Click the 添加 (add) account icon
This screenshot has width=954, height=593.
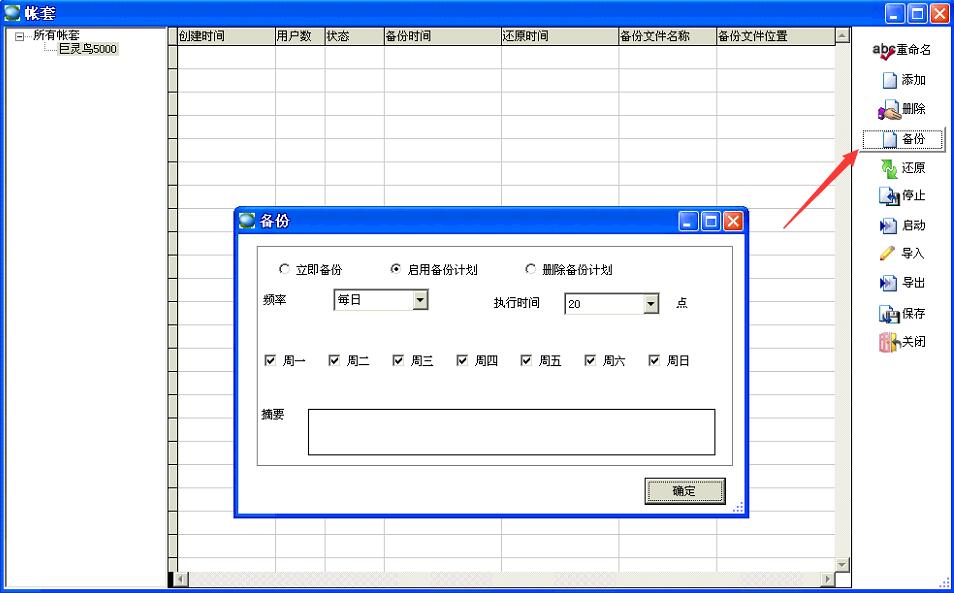coord(889,81)
